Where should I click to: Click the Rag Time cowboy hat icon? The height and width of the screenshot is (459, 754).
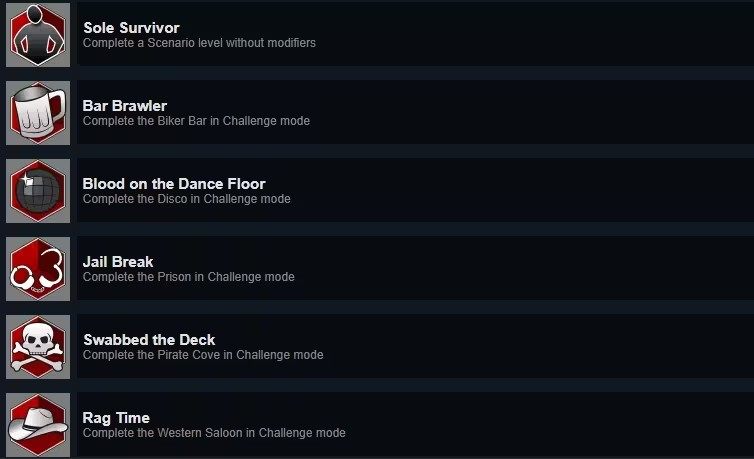[38, 424]
